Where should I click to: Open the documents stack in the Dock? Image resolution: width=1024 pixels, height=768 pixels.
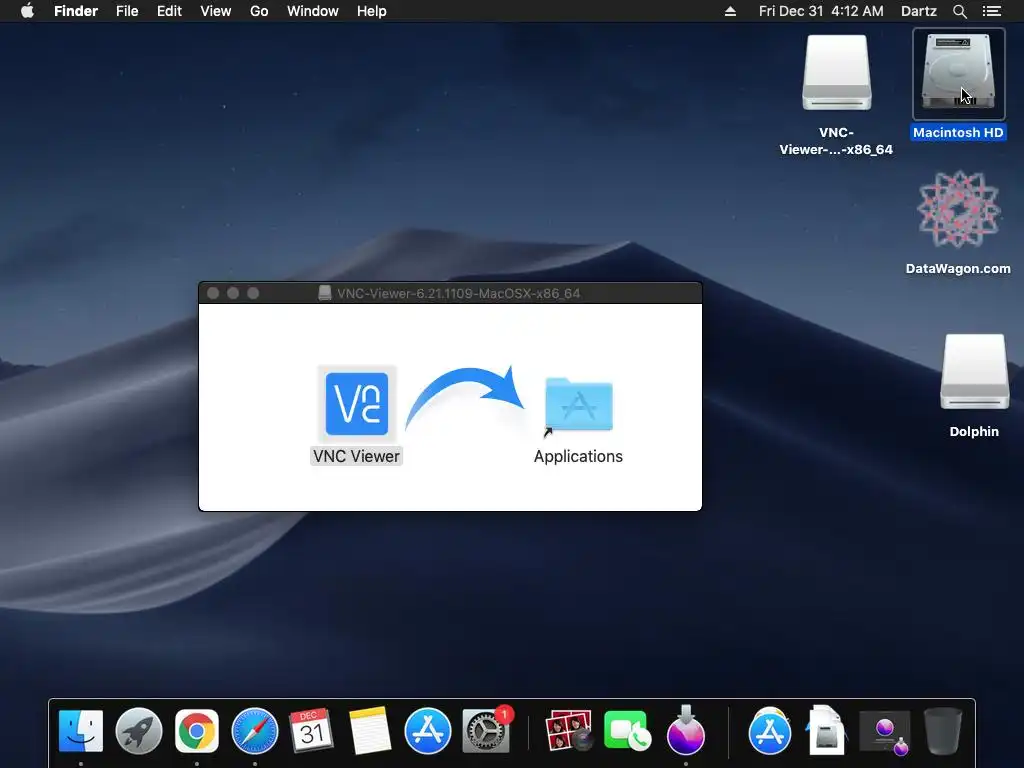coord(827,730)
